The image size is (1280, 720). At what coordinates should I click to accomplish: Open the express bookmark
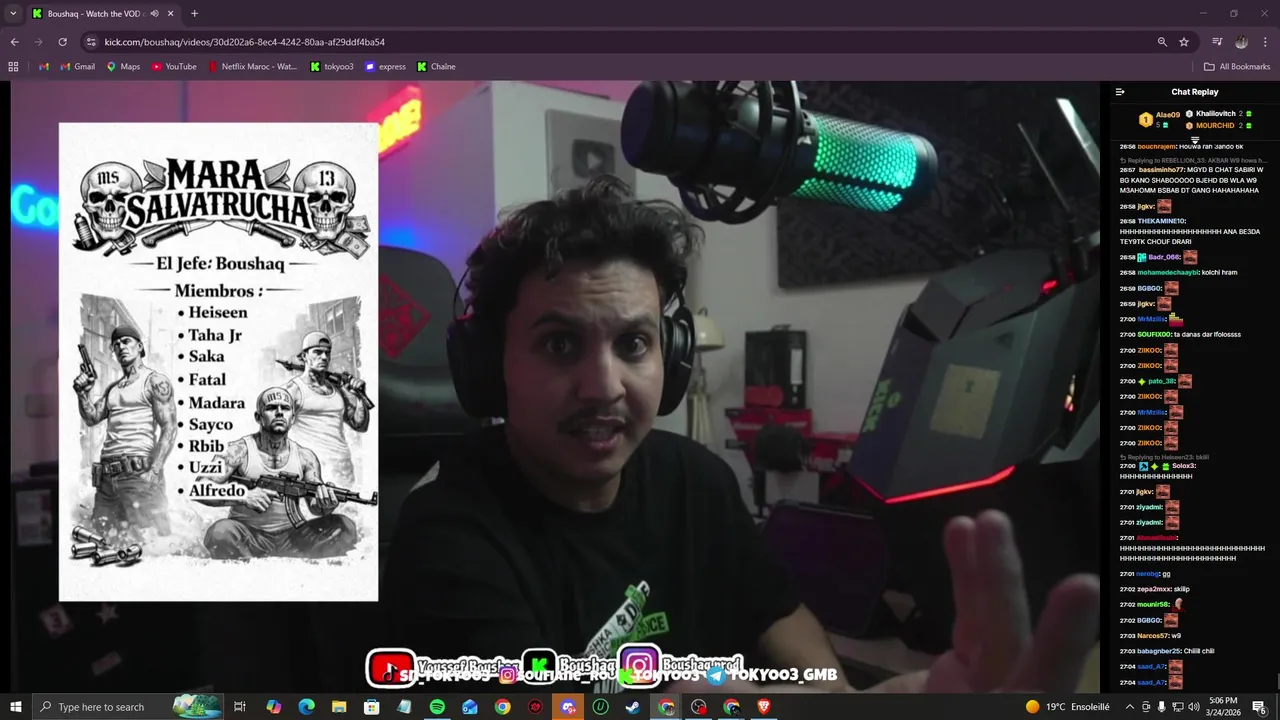click(386, 67)
